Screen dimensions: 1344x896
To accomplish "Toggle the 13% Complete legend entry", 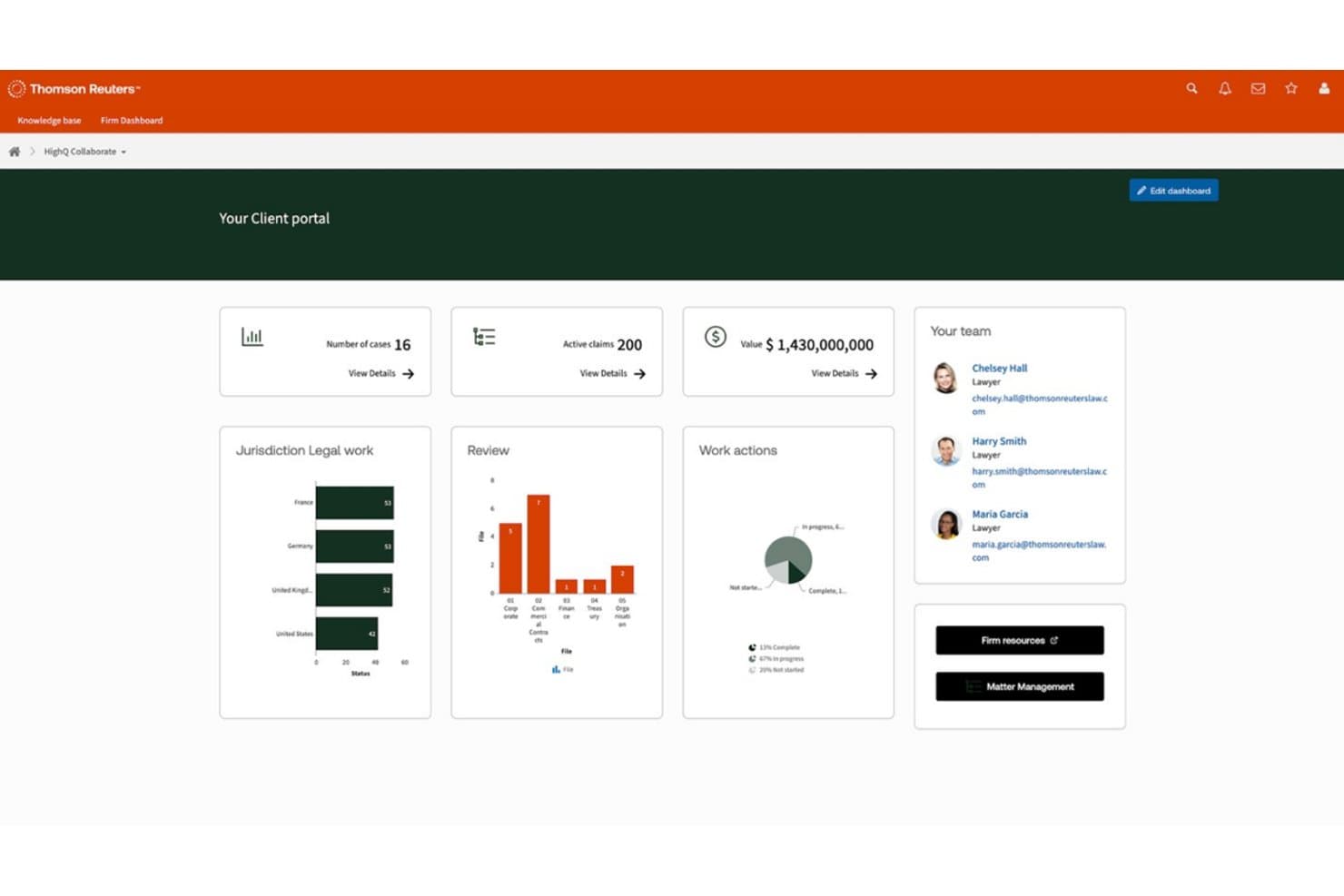I will pos(775,648).
